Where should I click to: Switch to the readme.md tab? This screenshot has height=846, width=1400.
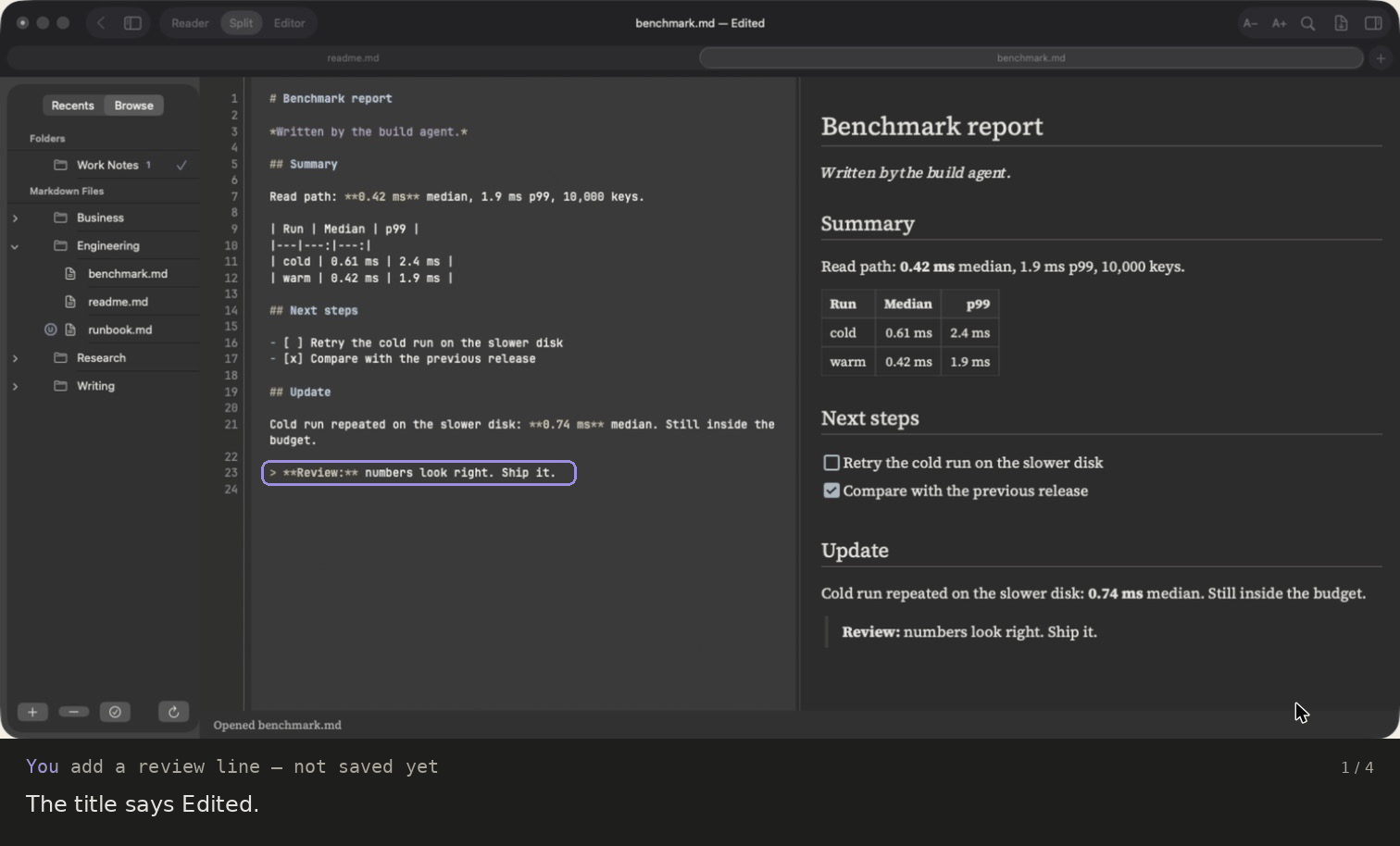353,57
